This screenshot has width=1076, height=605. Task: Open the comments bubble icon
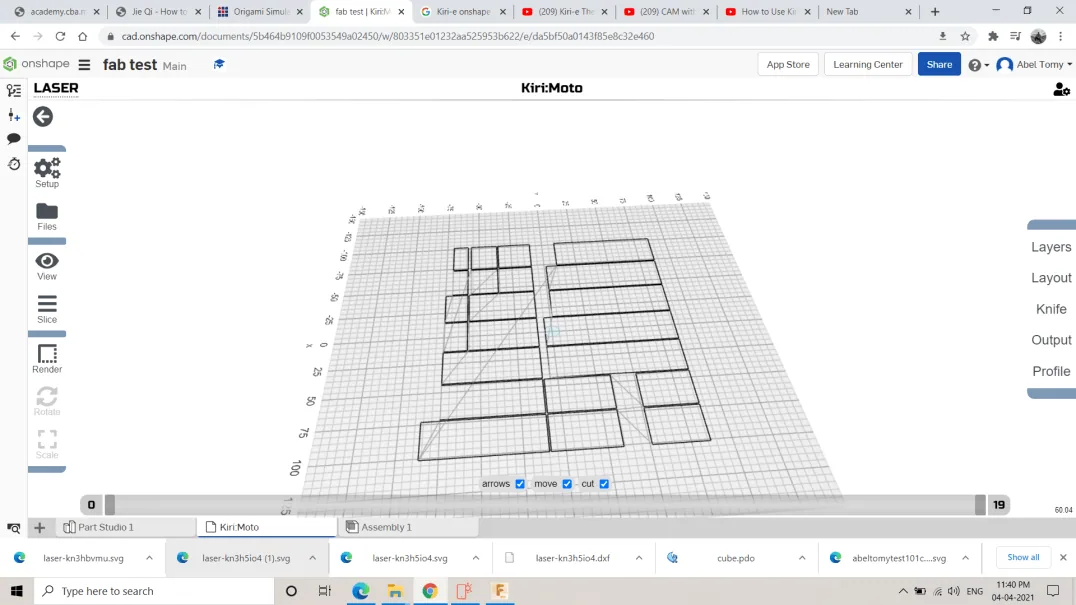coord(14,139)
